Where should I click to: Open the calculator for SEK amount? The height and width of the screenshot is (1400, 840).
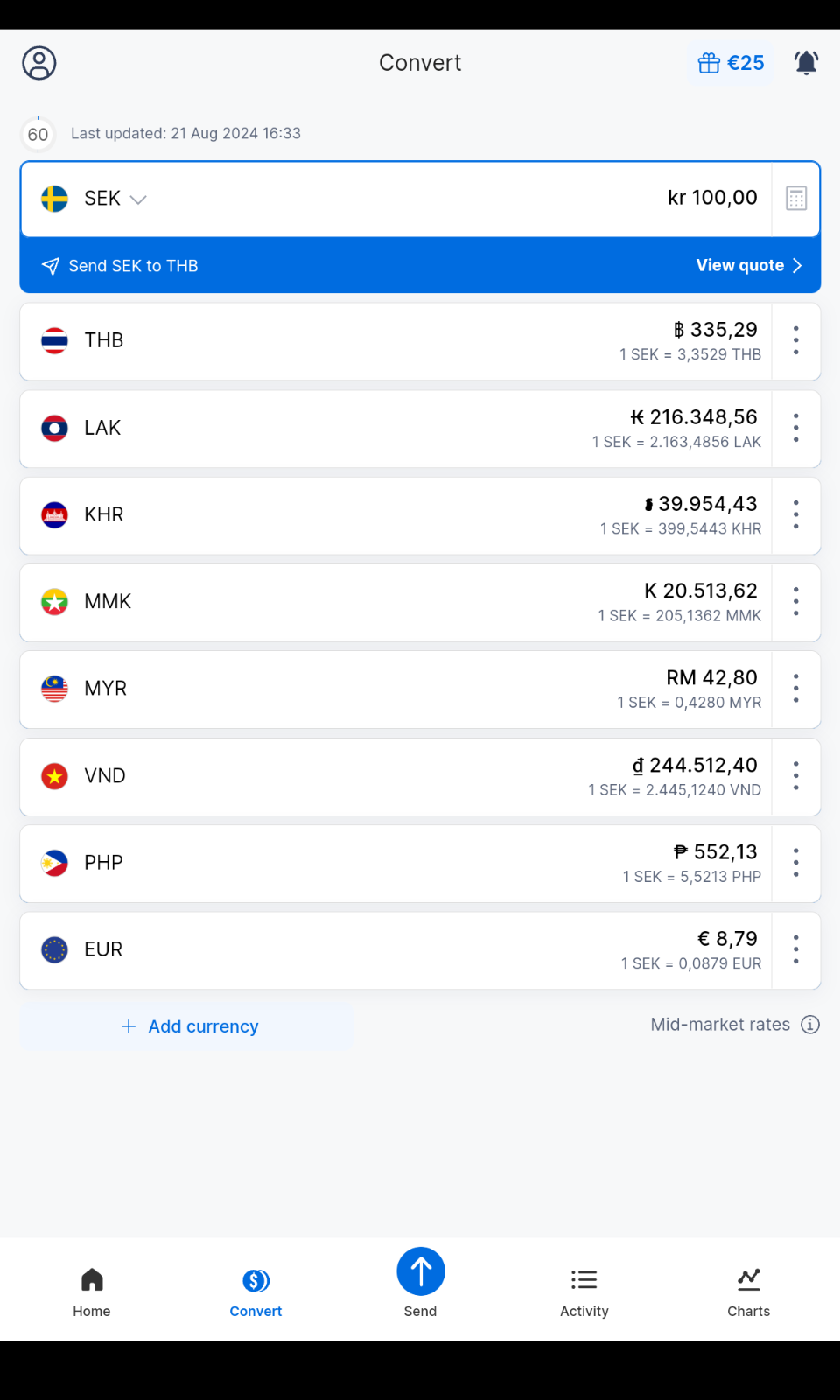point(795,199)
